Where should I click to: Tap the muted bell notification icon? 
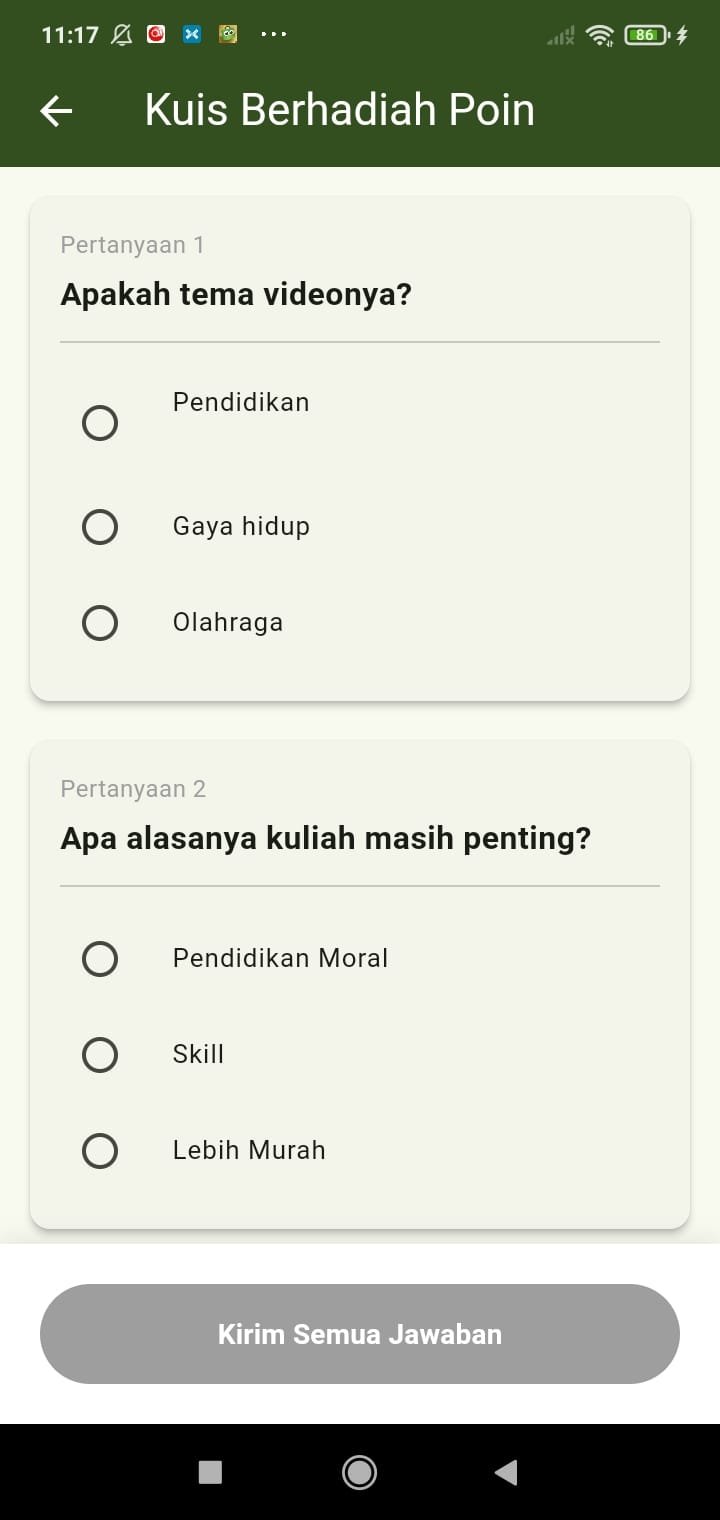[x=122, y=35]
